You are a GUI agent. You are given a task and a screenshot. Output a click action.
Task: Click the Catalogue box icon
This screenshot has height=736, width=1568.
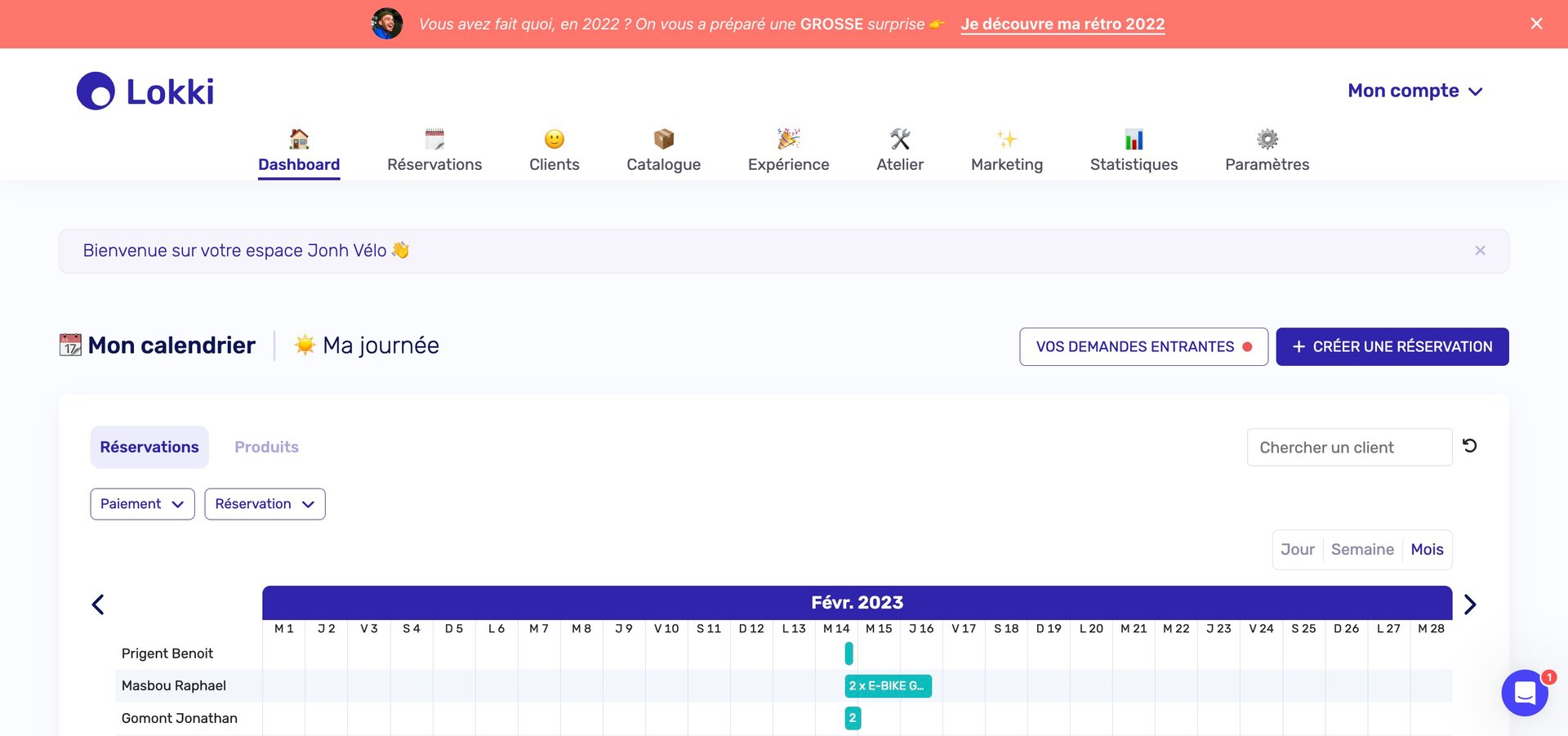tap(664, 139)
